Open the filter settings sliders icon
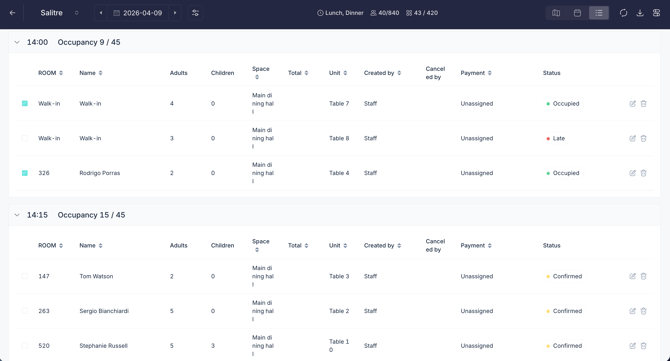This screenshot has height=361, width=670. [195, 13]
